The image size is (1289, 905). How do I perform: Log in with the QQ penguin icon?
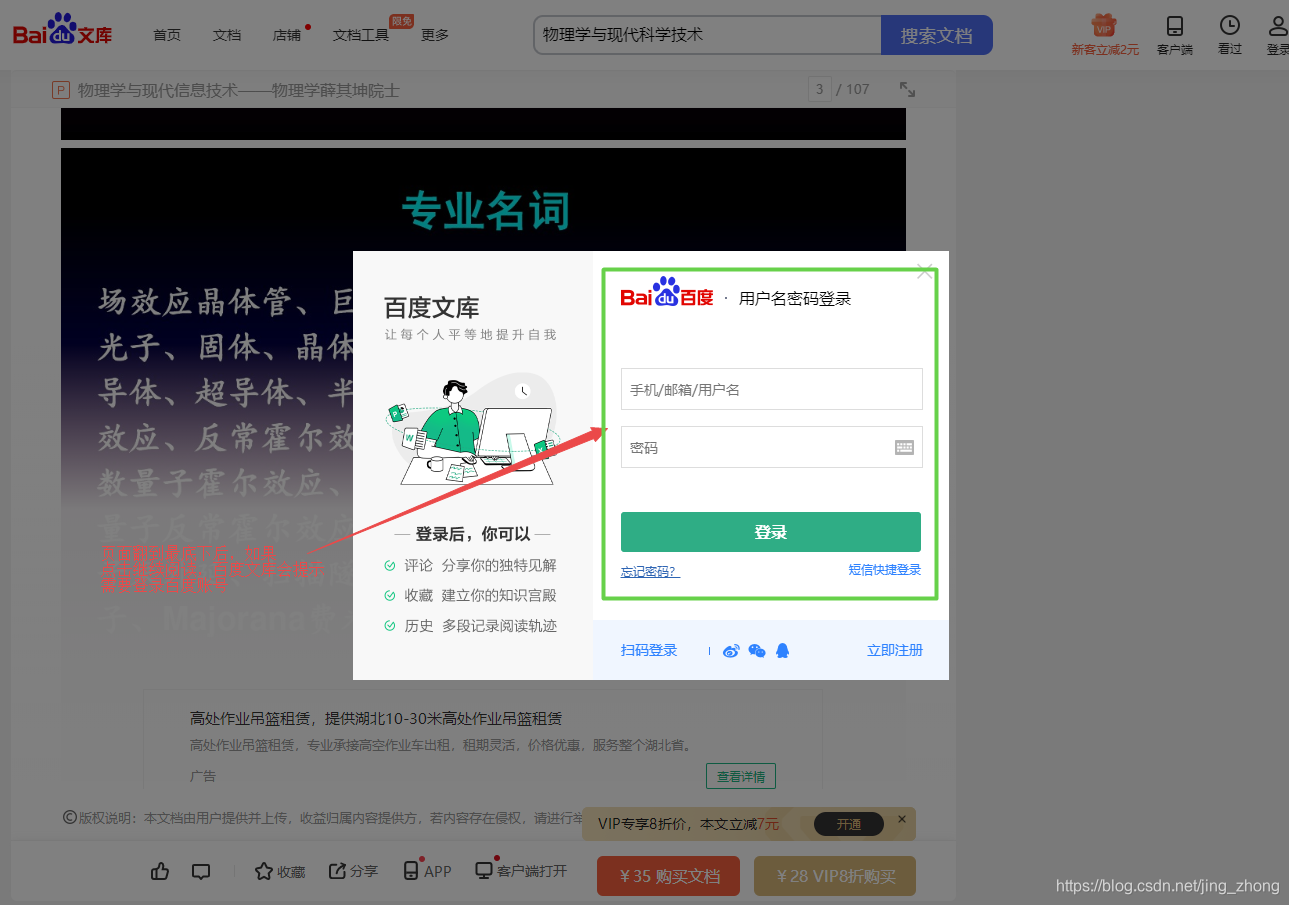click(x=782, y=651)
